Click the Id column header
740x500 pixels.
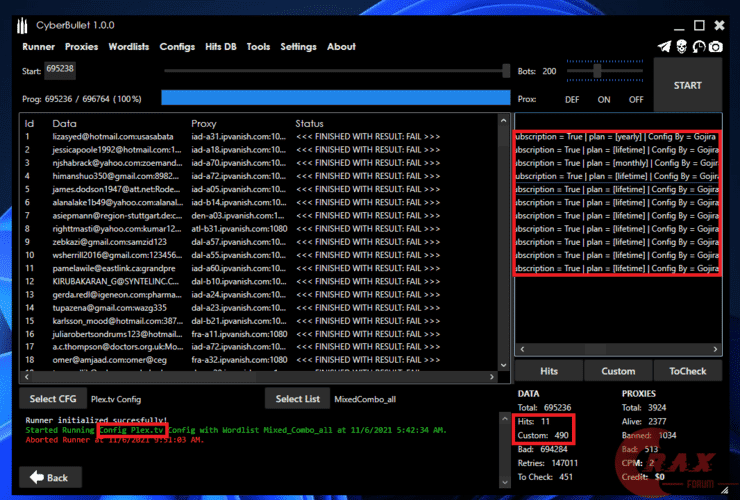(29, 124)
